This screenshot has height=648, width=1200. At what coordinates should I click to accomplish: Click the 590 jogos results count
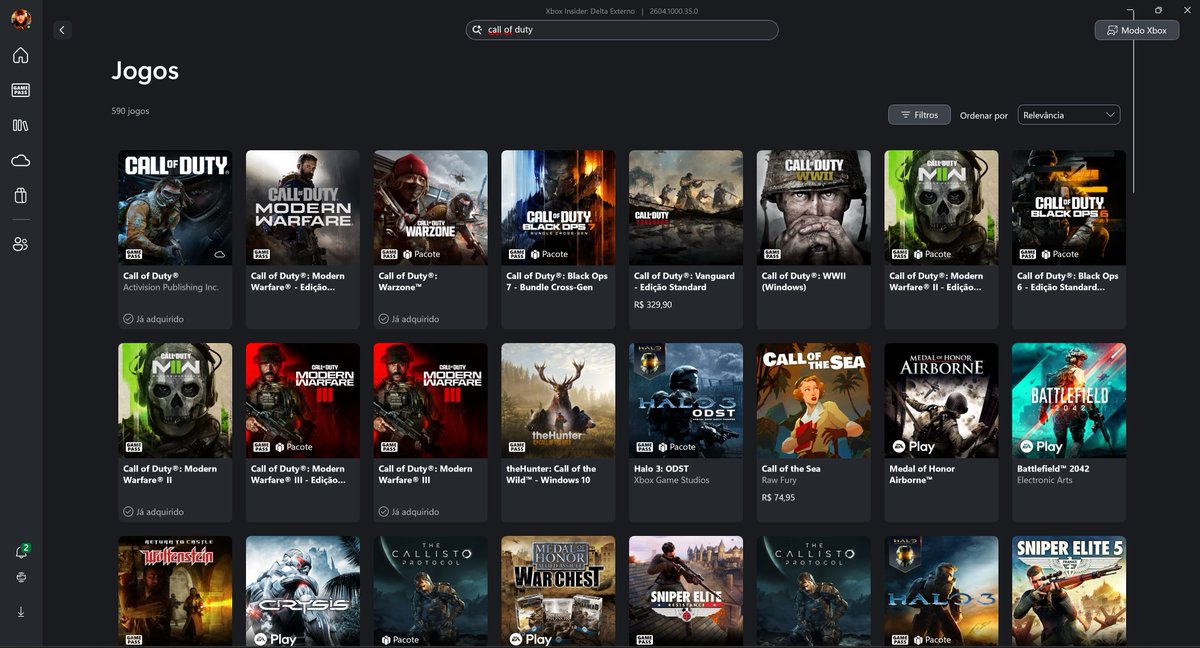(x=130, y=111)
